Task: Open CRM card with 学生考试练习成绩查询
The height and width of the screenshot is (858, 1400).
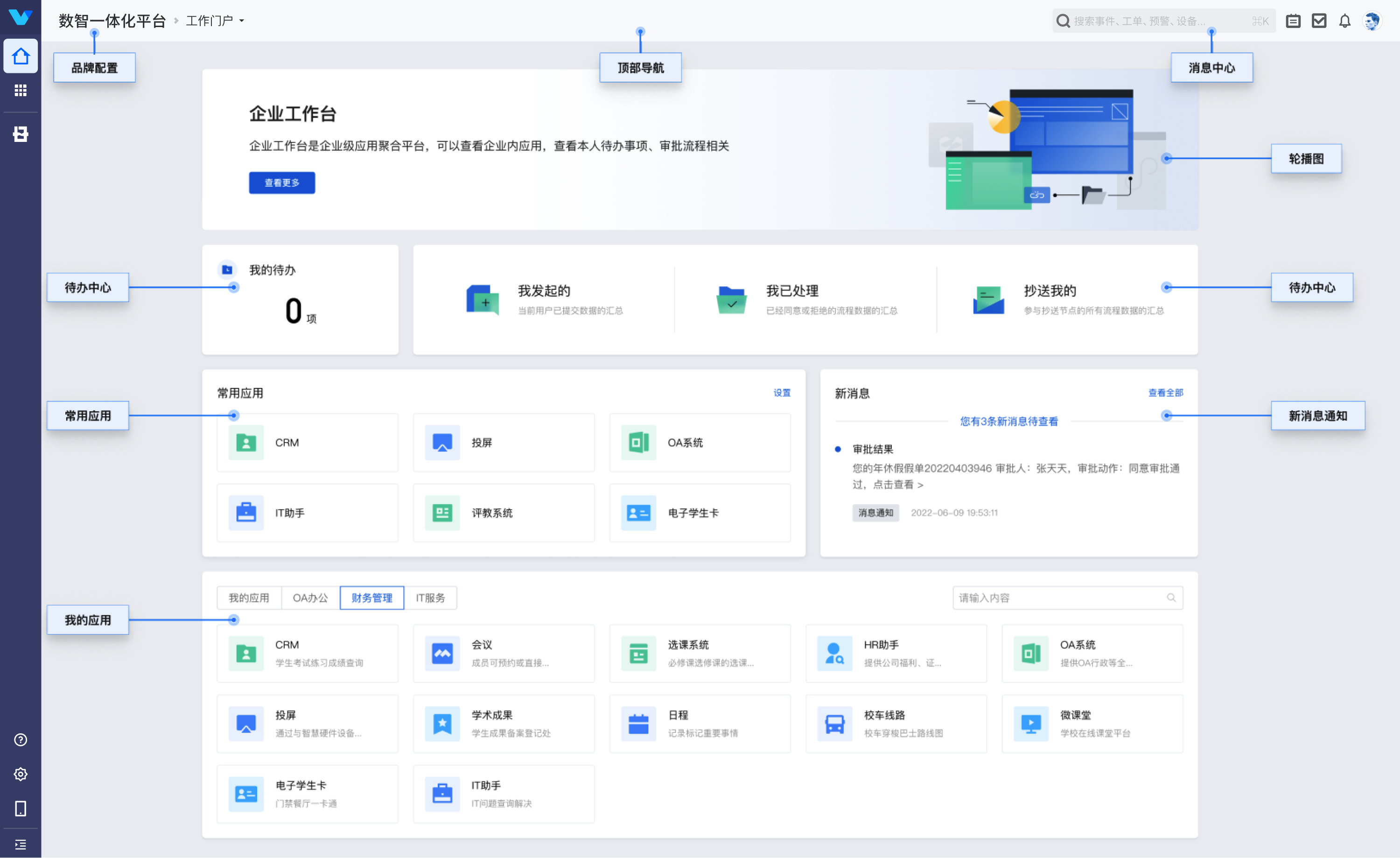Action: (x=308, y=654)
